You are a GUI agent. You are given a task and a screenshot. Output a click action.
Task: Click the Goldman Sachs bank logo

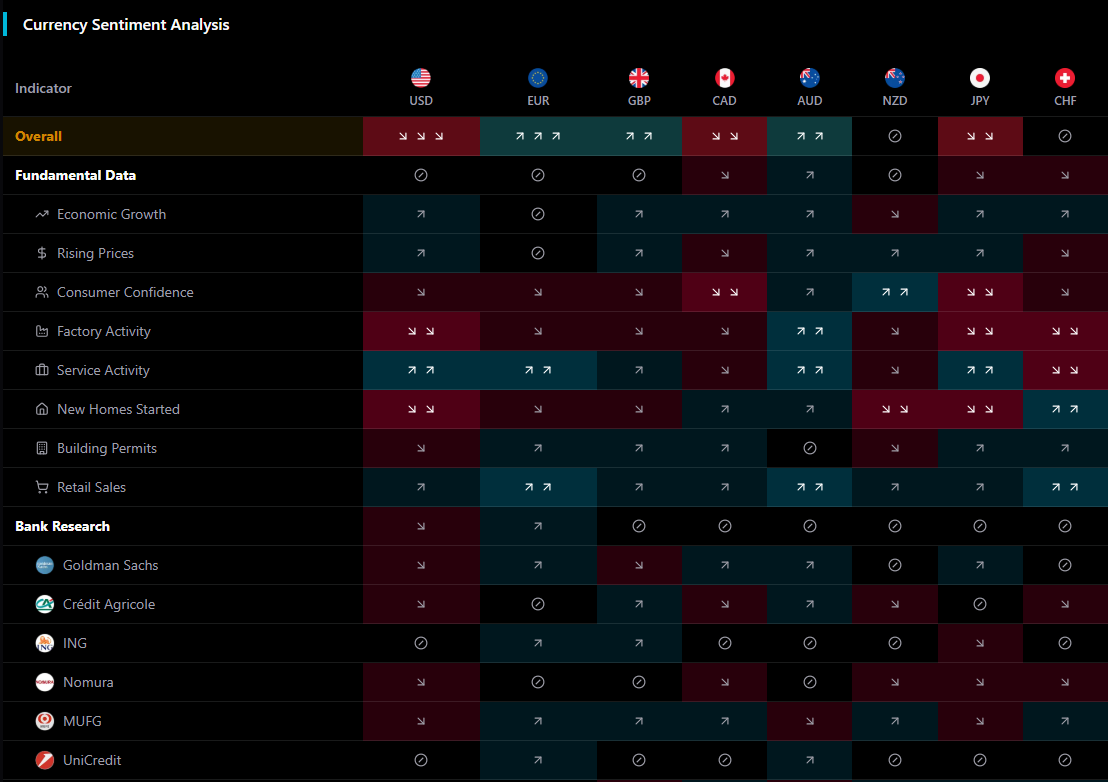[x=44, y=565]
